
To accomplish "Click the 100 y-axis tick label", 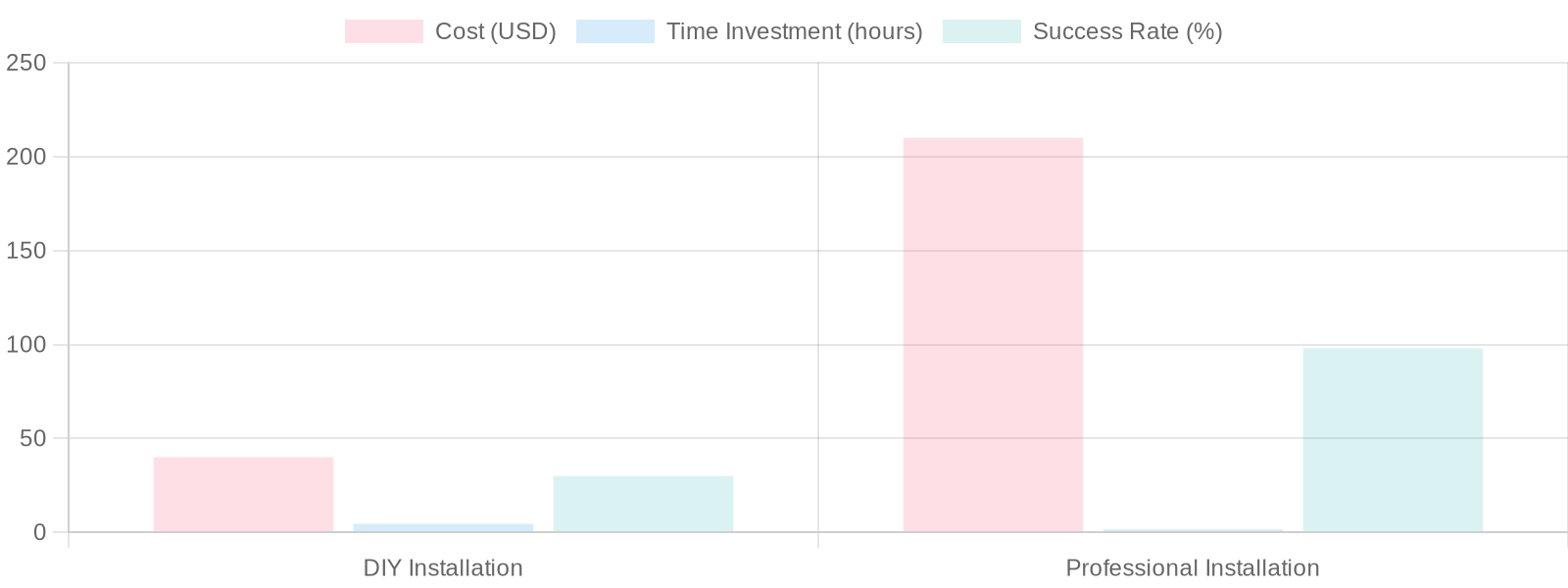I will coord(25,345).
